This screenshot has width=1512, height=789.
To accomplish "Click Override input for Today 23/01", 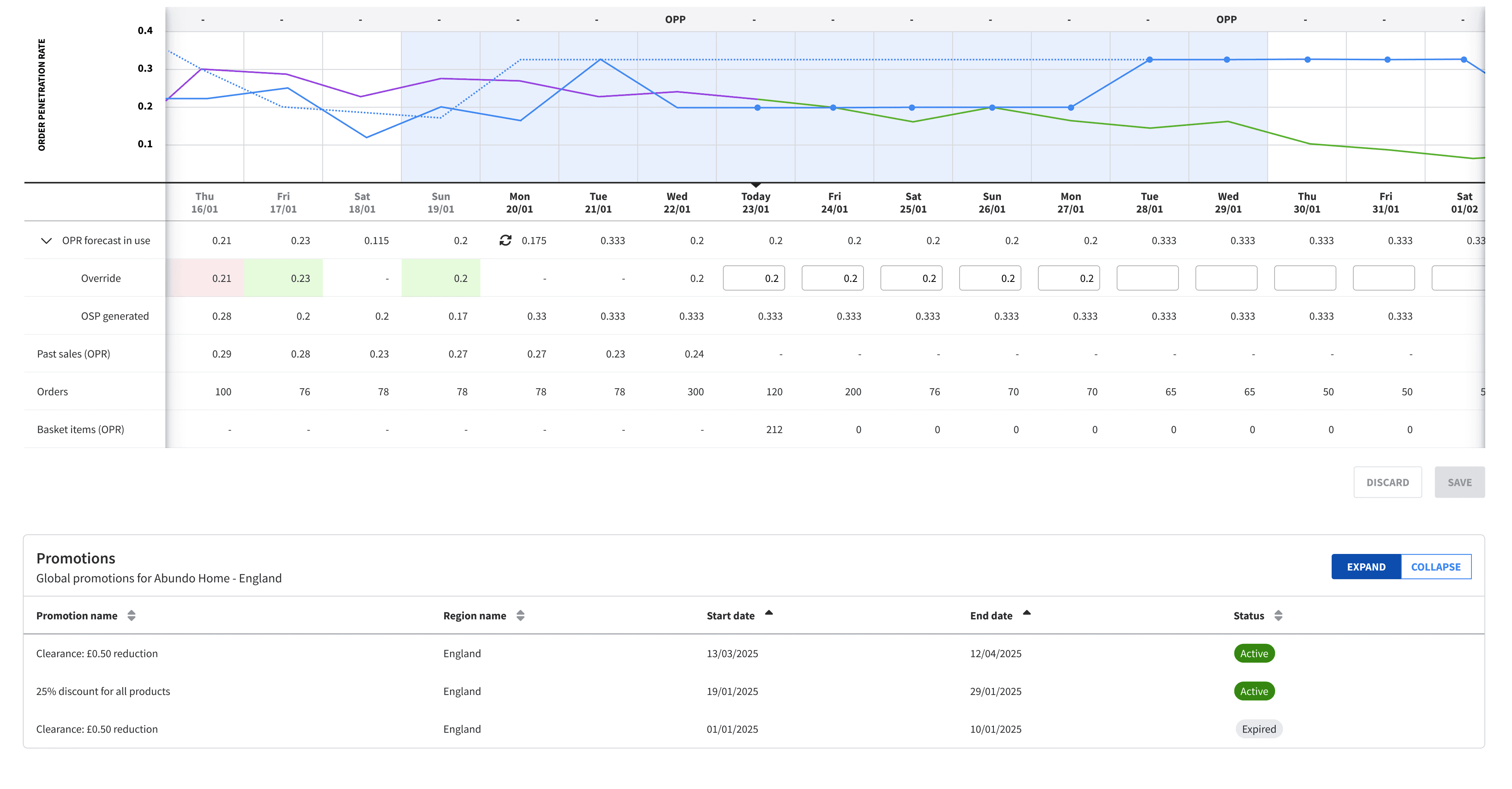I will coord(754,278).
